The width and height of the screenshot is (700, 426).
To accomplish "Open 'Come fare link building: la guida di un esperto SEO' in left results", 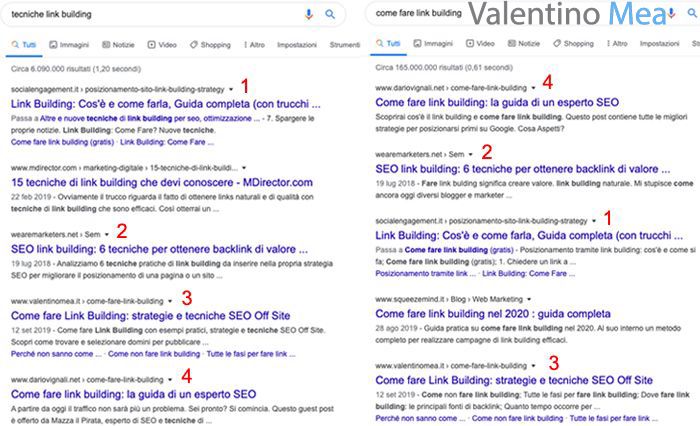I will click(x=133, y=394).
